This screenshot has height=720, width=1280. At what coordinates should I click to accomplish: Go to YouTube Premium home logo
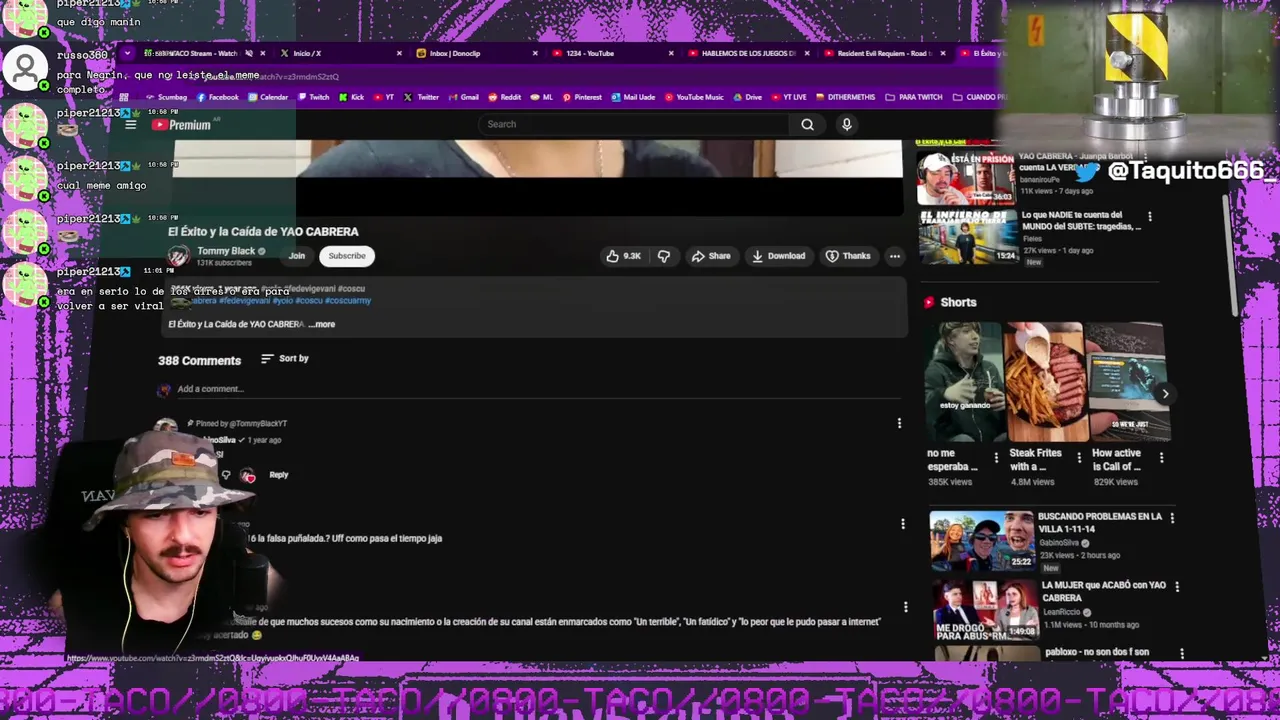point(182,125)
